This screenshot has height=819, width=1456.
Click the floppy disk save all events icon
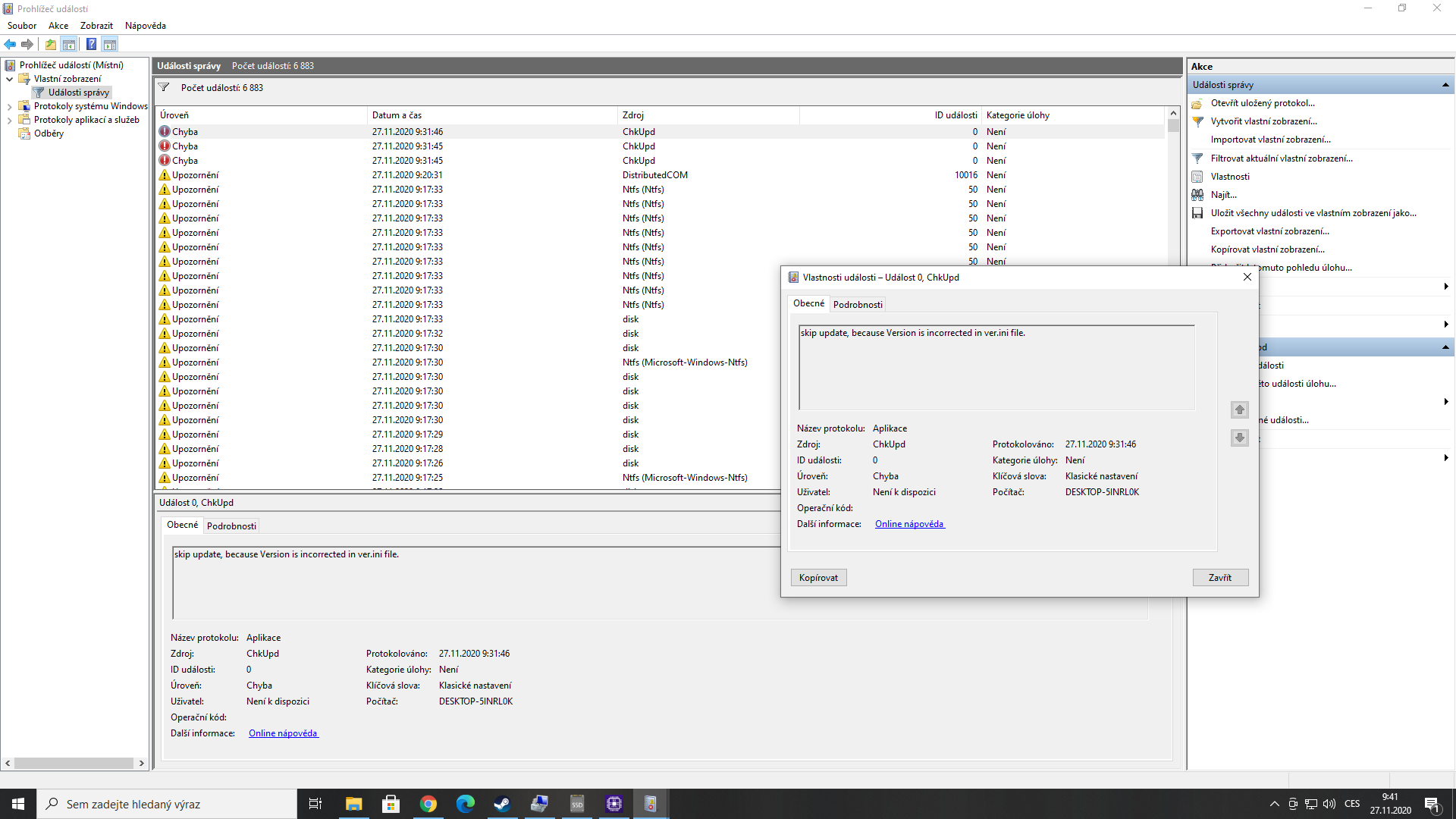[x=1197, y=213]
